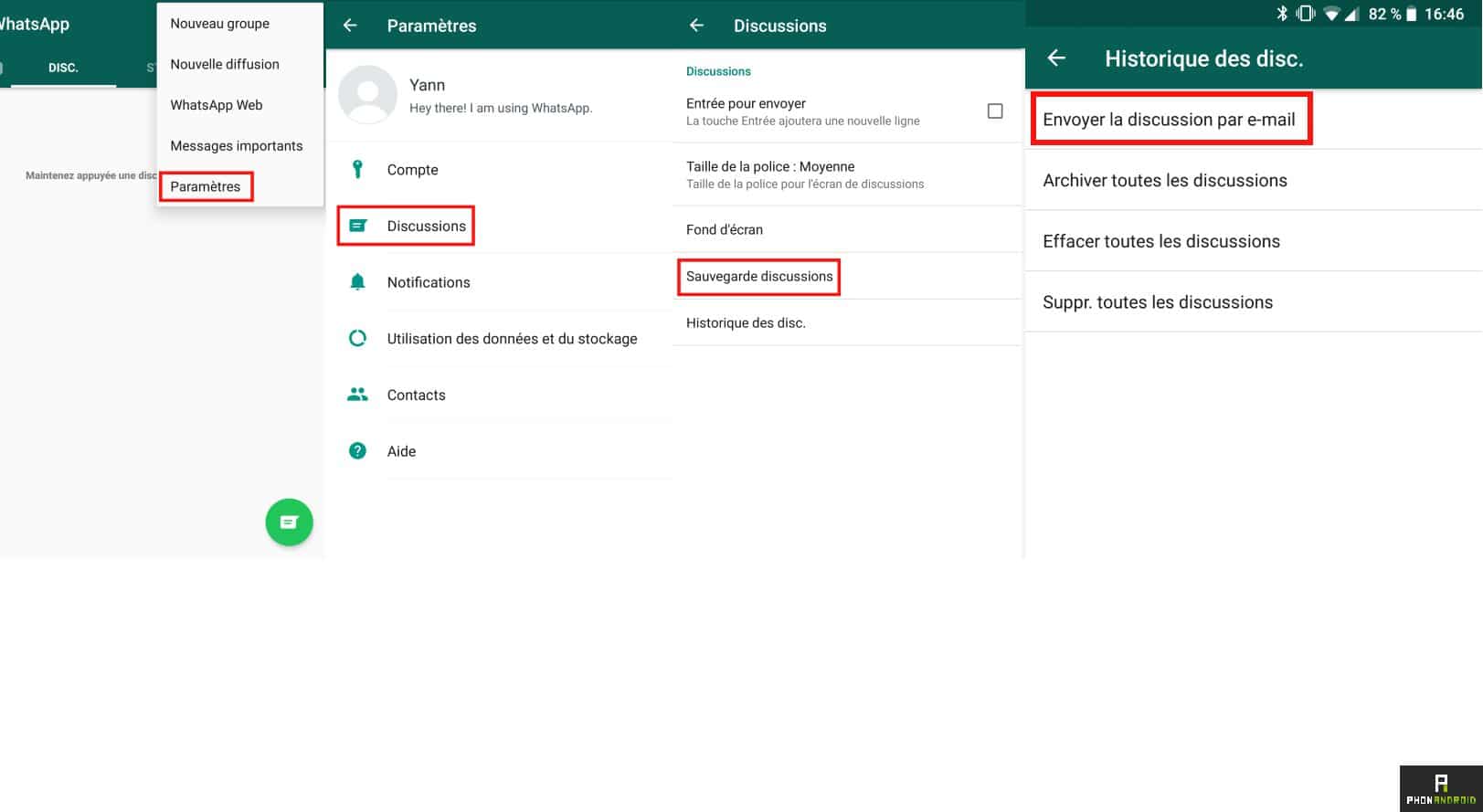This screenshot has height=812, width=1483.
Task: Choose Suppr. toutes les discussions
Action: click(1254, 301)
